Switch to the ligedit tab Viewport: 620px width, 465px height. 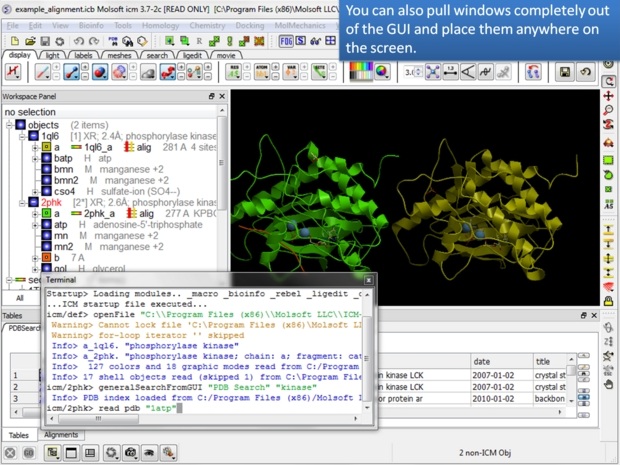[192, 55]
